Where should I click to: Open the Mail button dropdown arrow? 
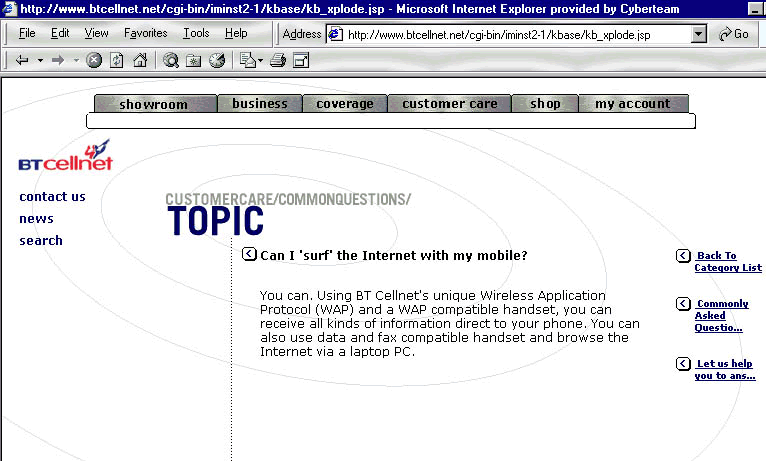click(x=260, y=60)
